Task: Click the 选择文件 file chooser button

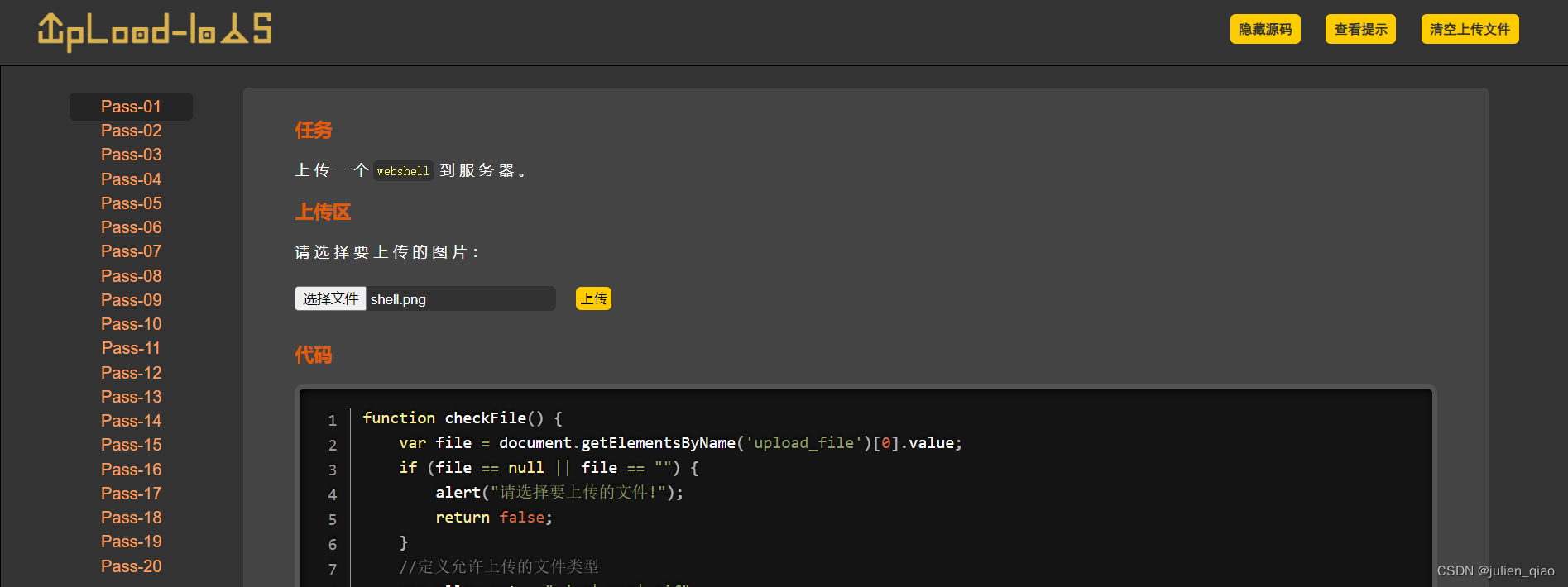Action: point(330,298)
